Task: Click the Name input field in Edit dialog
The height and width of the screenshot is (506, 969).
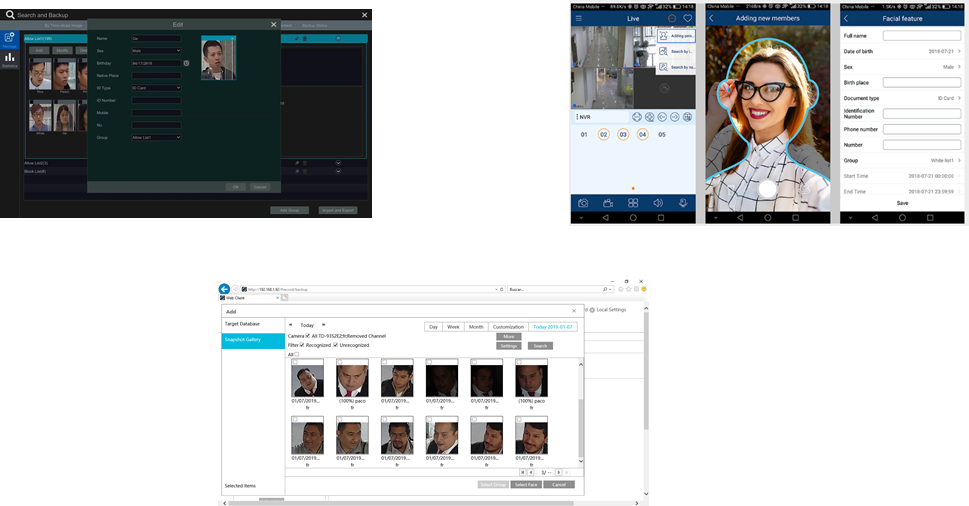Action: coord(156,38)
